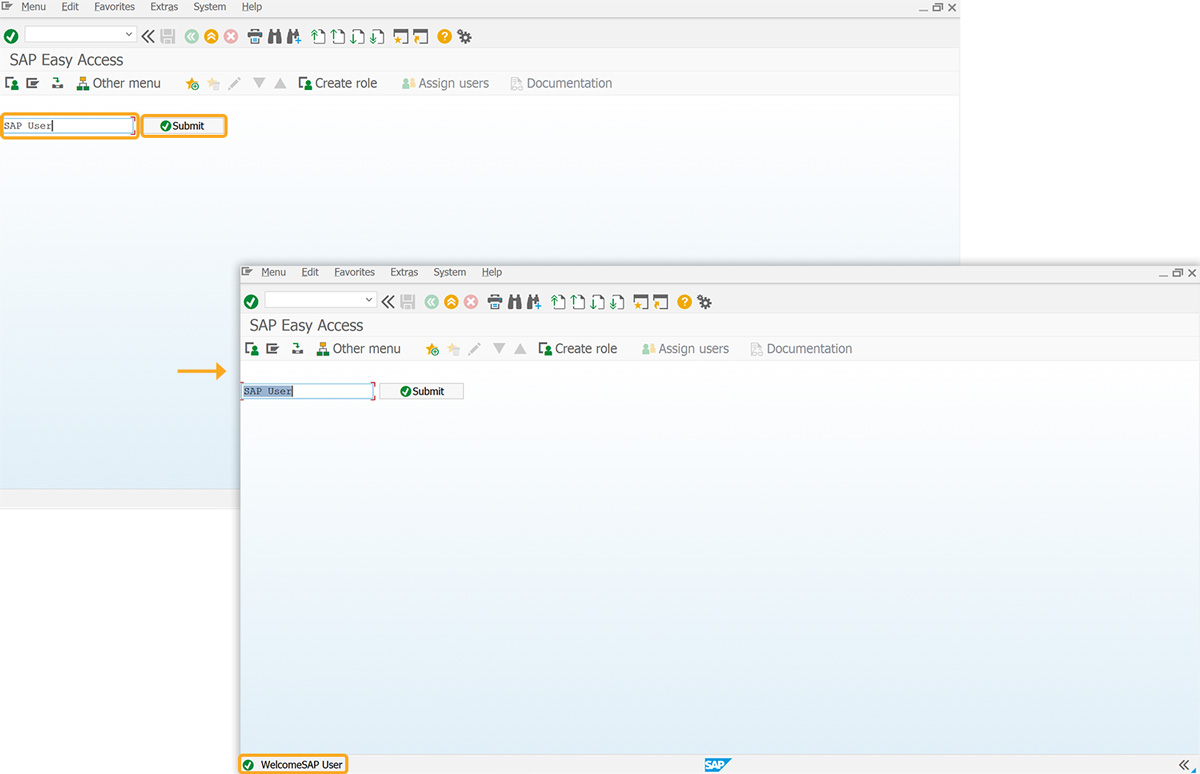Click Submit button in back window
The height and width of the screenshot is (774, 1200).
(x=182, y=126)
